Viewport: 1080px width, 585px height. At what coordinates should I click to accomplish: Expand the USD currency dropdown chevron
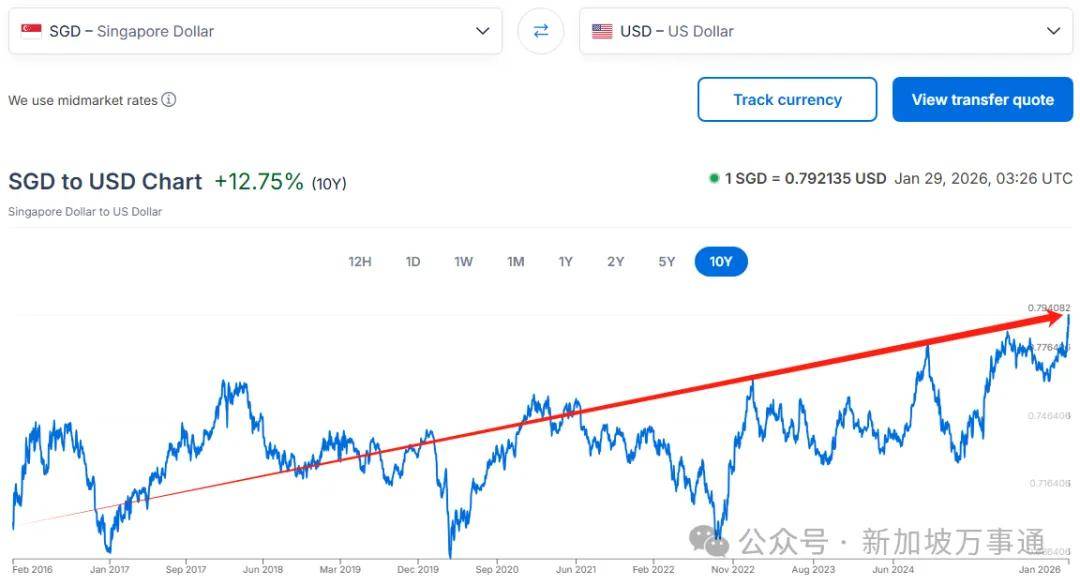coord(1053,31)
